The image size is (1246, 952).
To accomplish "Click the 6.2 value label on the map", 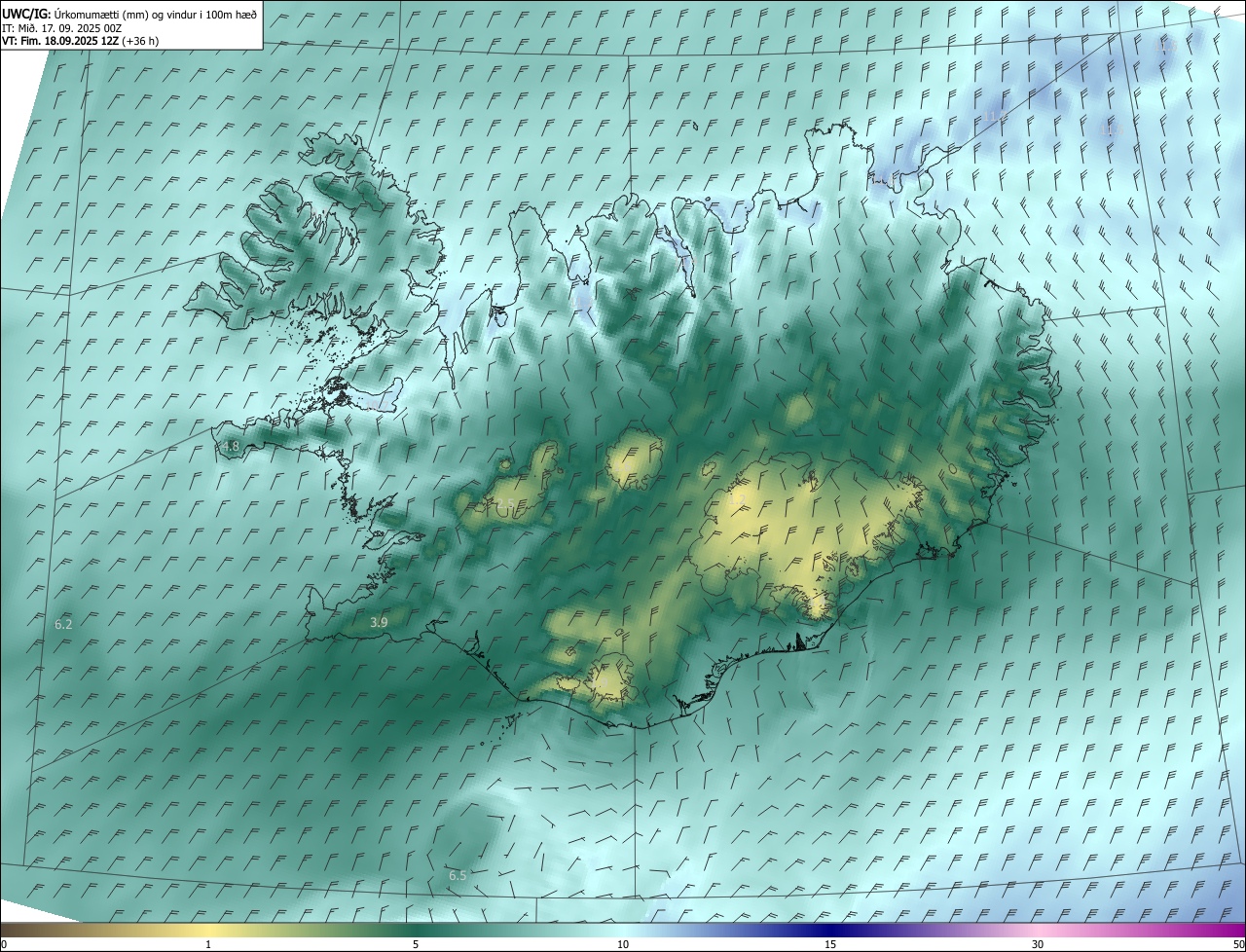I will click(x=63, y=624).
